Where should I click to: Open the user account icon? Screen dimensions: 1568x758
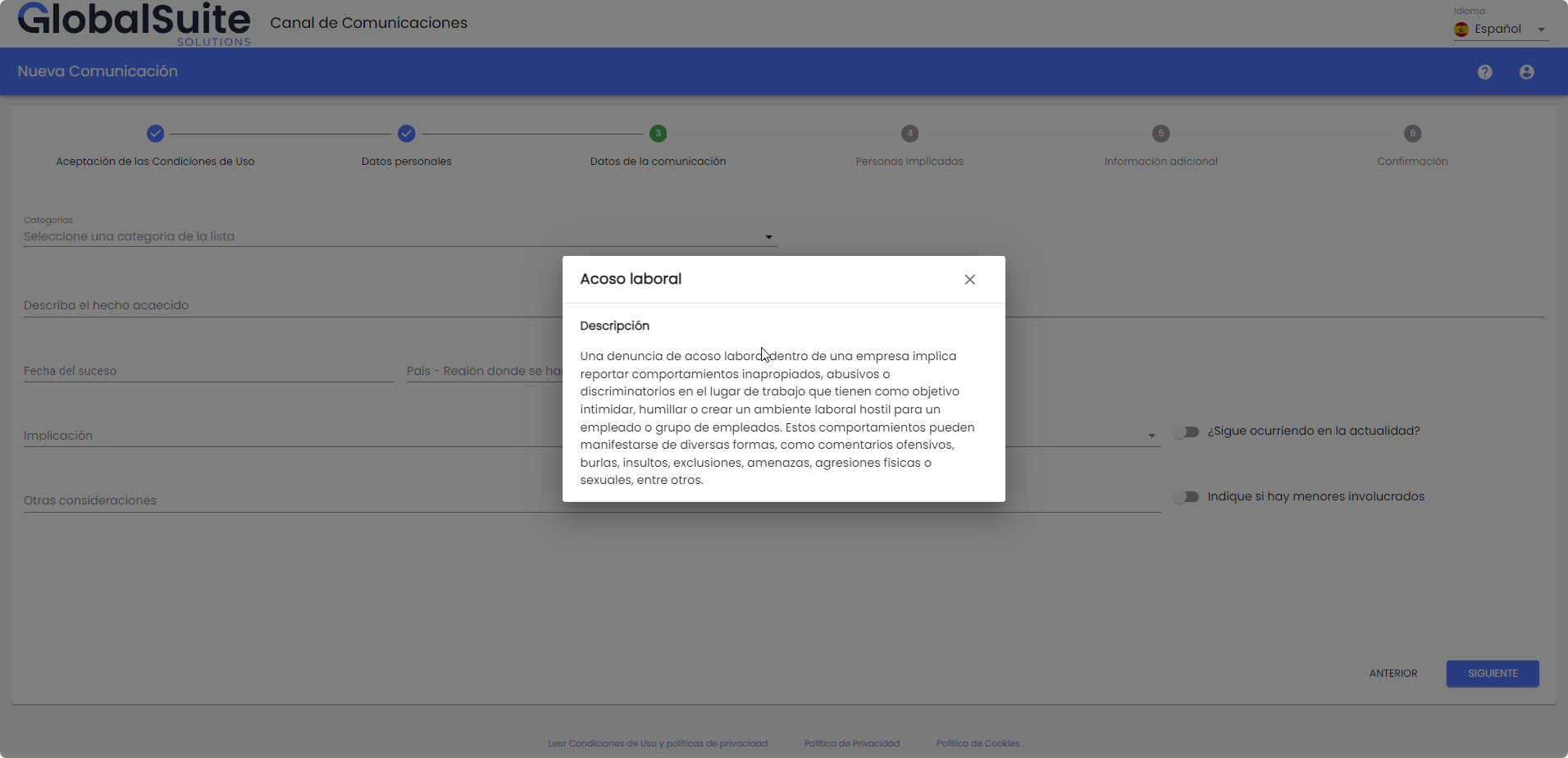pos(1526,72)
